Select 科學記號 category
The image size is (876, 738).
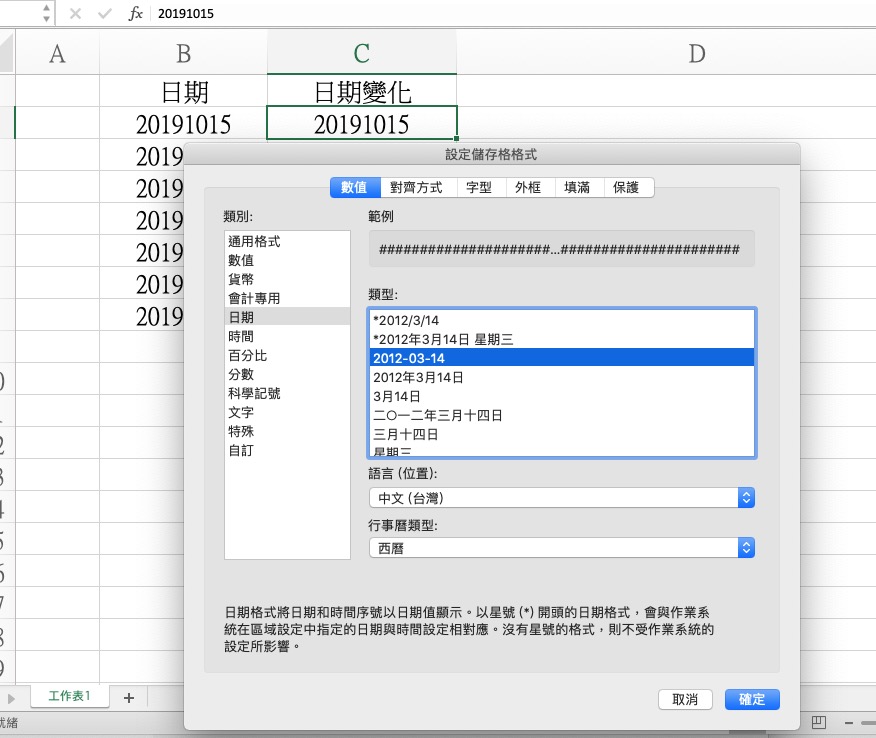[x=287, y=393]
